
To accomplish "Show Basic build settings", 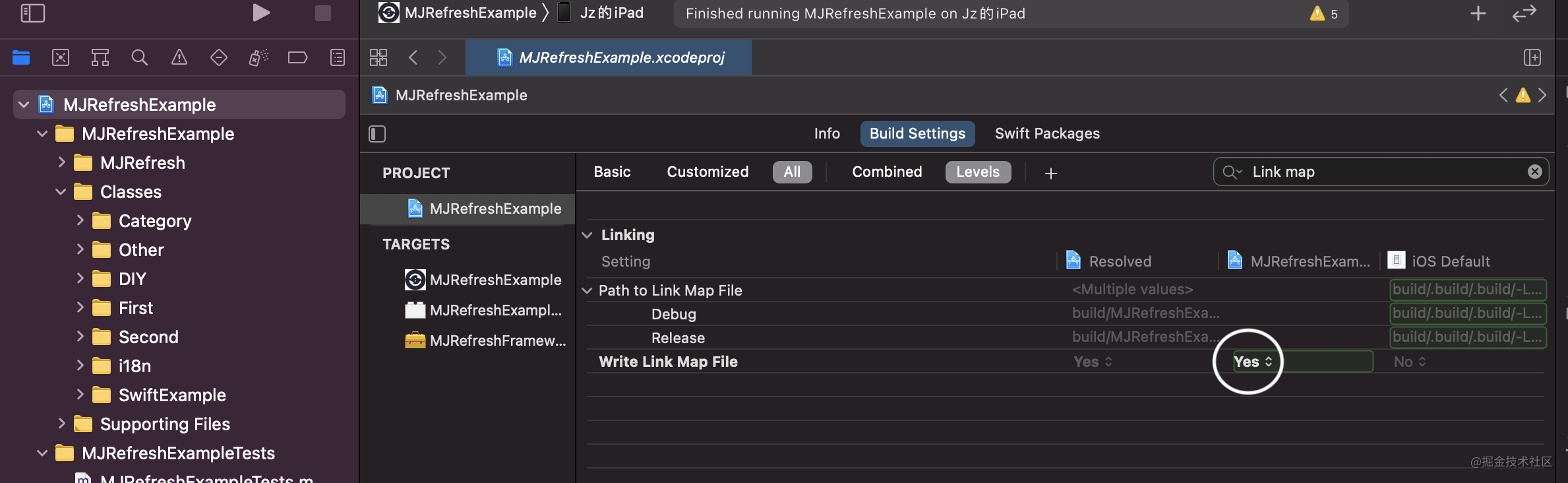I will [x=612, y=172].
